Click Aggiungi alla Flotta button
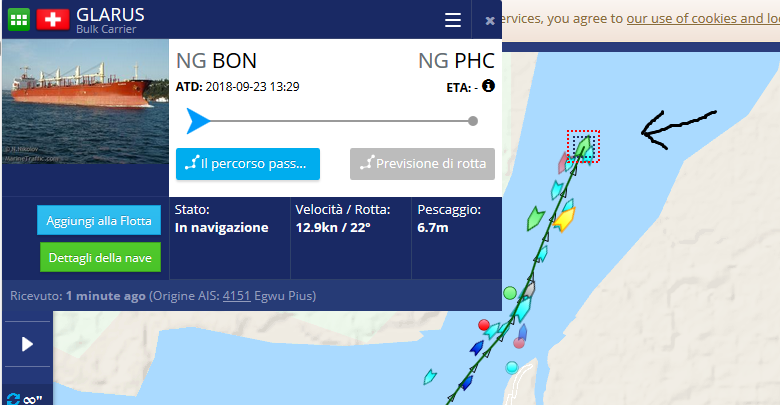This screenshot has width=780, height=405. (99, 220)
